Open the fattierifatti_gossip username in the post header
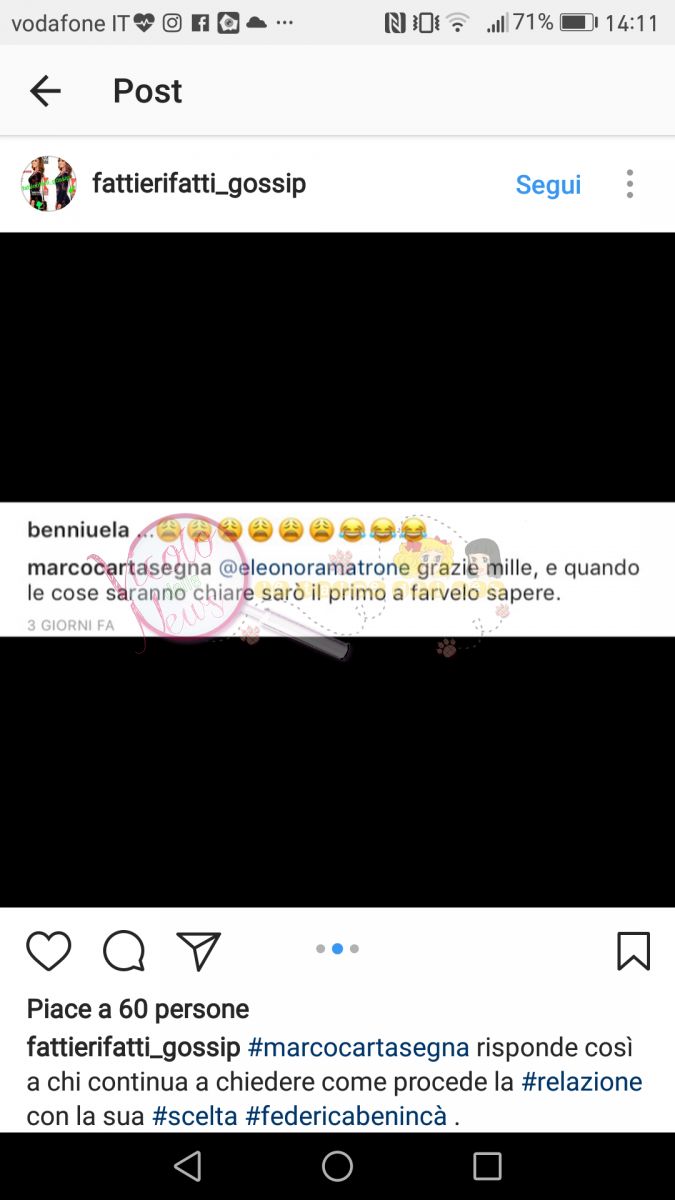 pos(199,184)
